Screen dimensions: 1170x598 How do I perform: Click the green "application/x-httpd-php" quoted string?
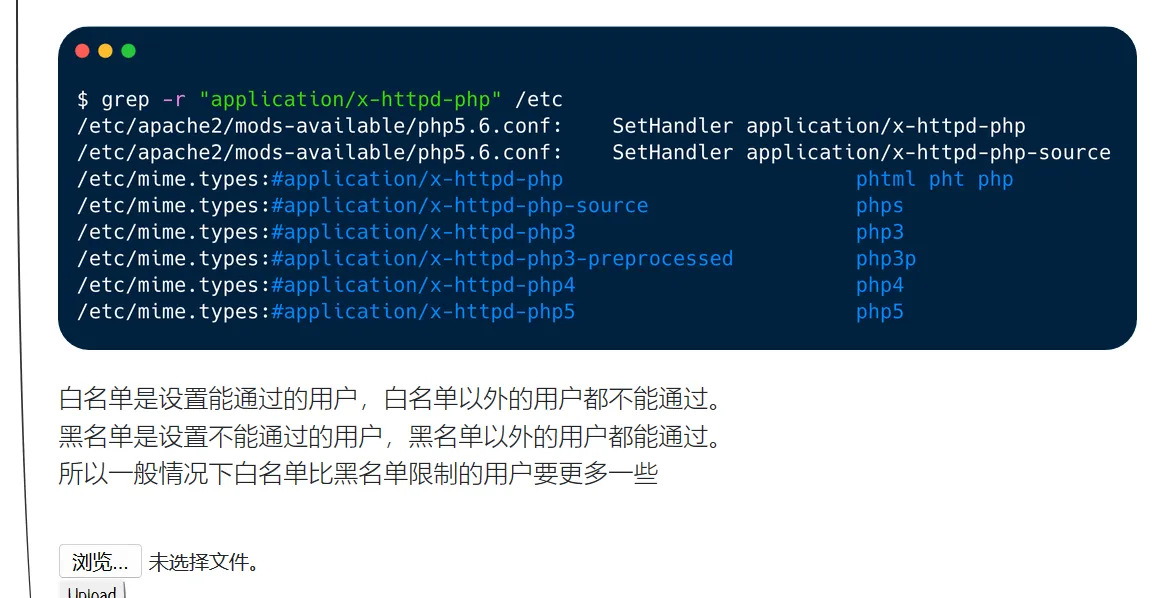pyautogui.click(x=350, y=100)
